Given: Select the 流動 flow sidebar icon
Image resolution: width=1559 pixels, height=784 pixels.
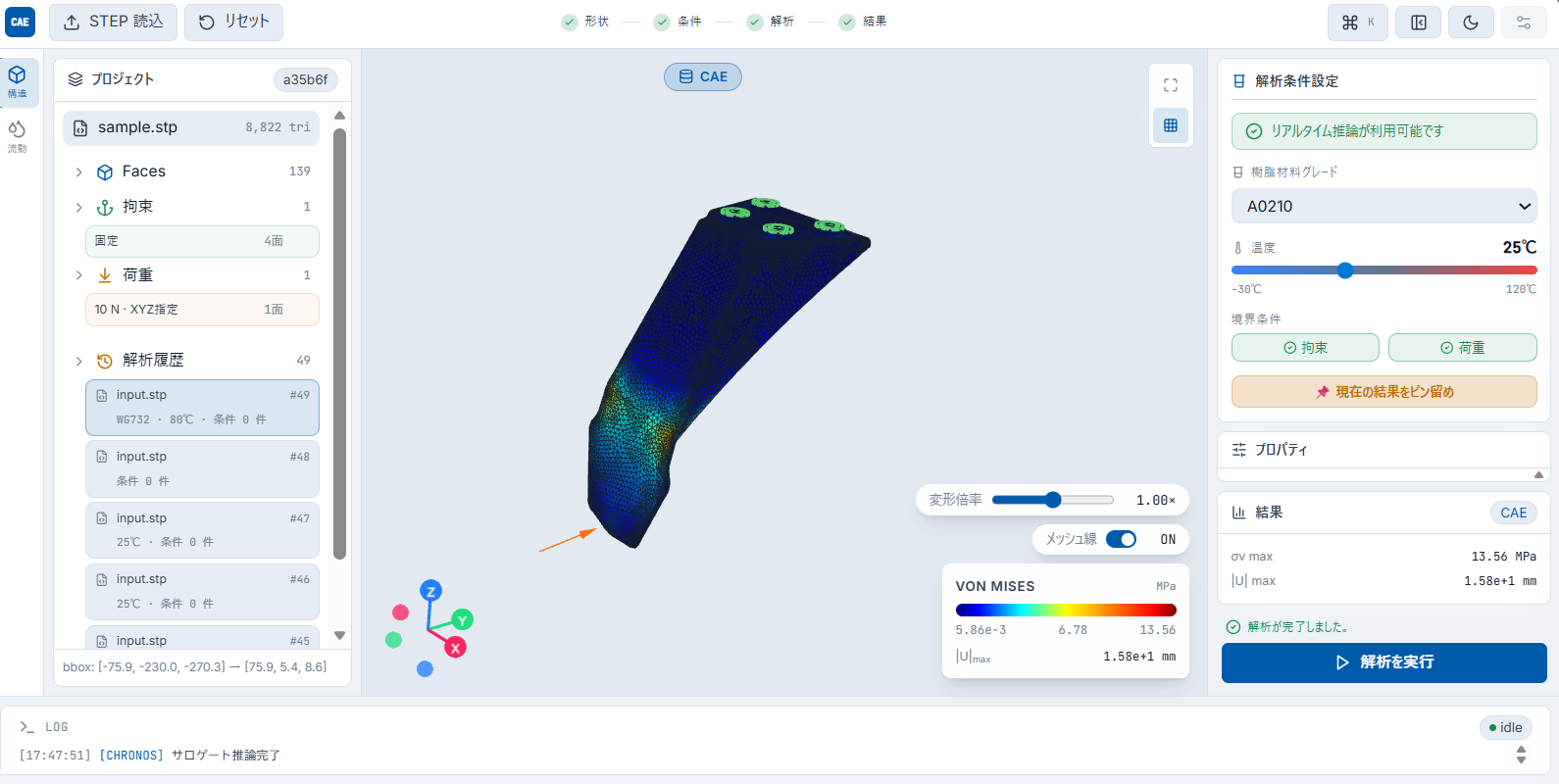Looking at the screenshot, I should 18,137.
